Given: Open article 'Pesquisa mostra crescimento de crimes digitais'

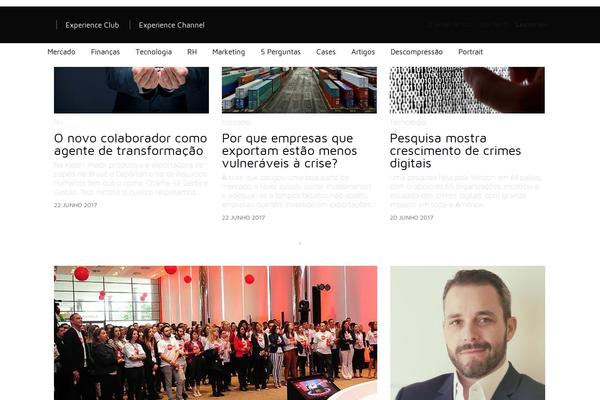Looking at the screenshot, I should point(455,150).
